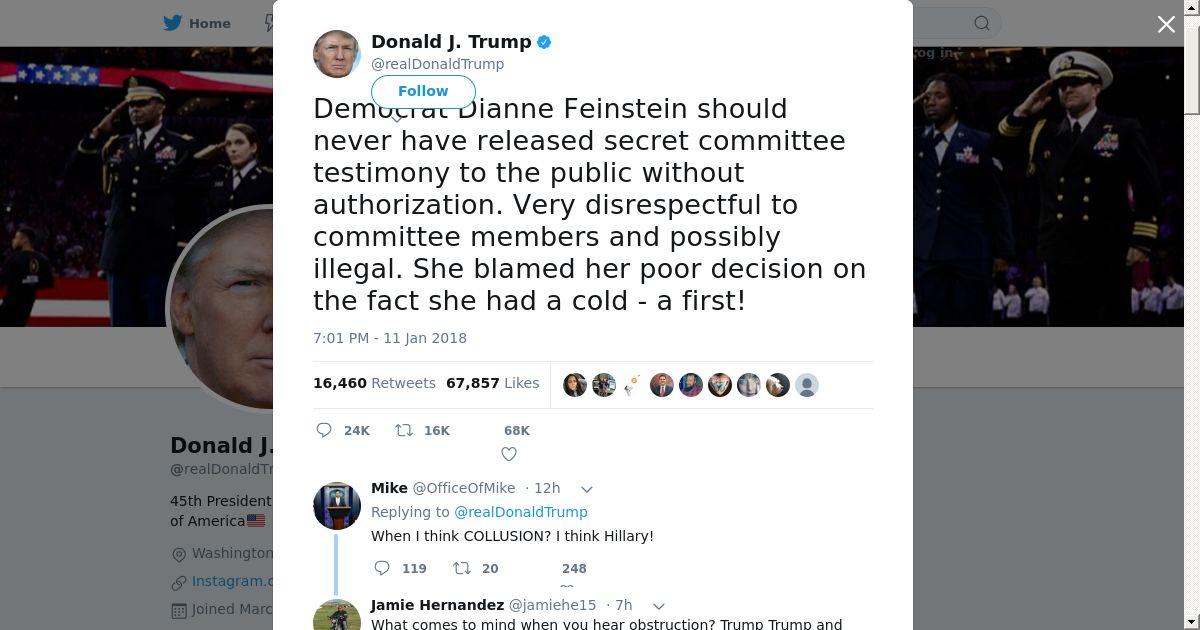Retweet Mike's reply with 20 retweets
The width and height of the screenshot is (1200, 630).
coord(462,568)
